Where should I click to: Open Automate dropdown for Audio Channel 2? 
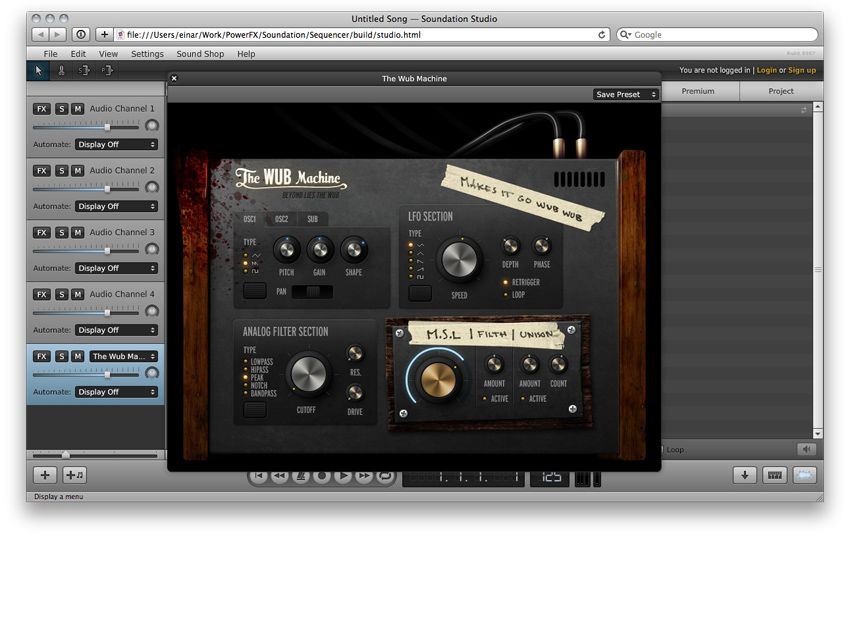point(116,207)
